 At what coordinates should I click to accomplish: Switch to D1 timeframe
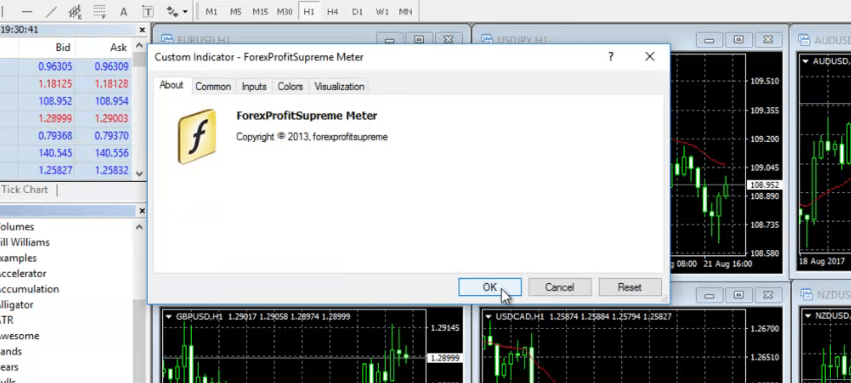point(357,11)
